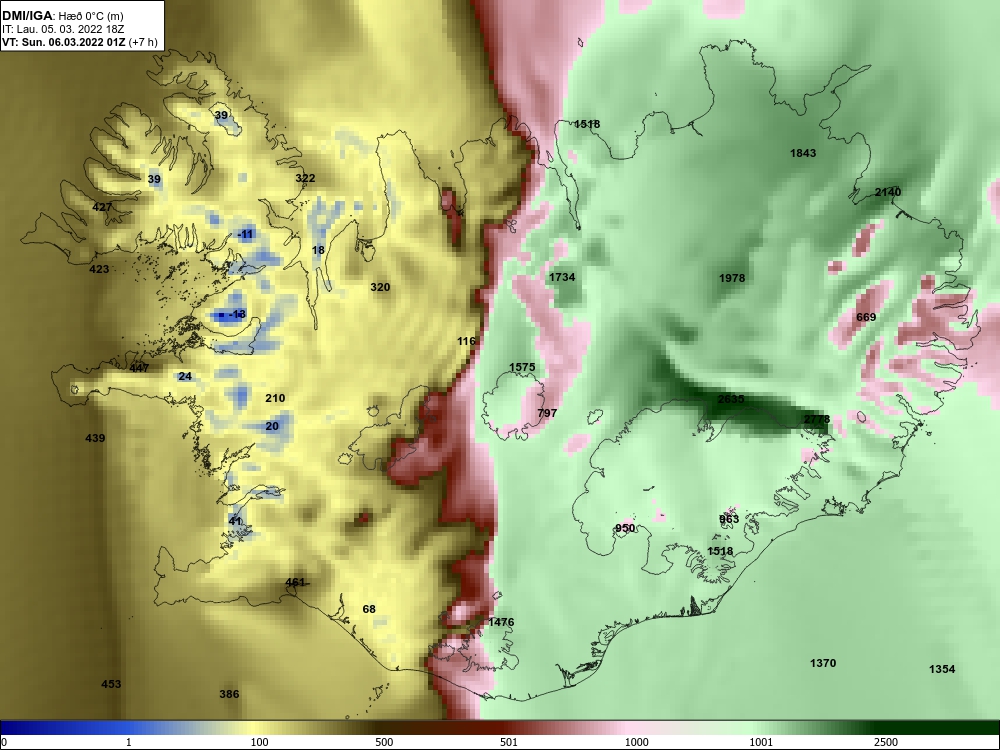Image resolution: width=1000 pixels, height=750 pixels.
Task: Click the map value 447
Action: pyautogui.click(x=139, y=367)
